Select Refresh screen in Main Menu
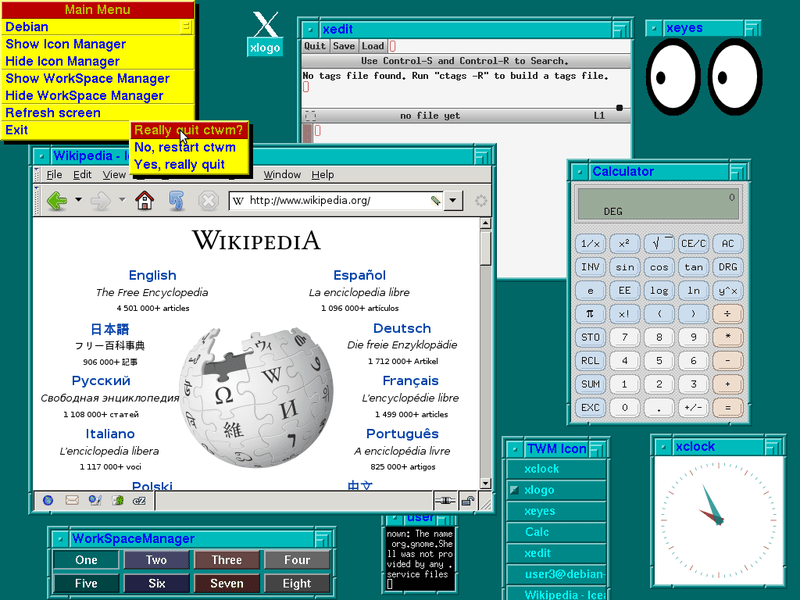 click(98, 113)
